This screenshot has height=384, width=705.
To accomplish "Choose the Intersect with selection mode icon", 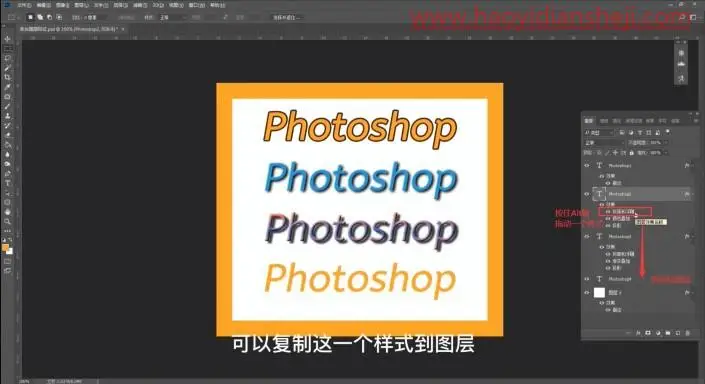I will (x=59, y=18).
